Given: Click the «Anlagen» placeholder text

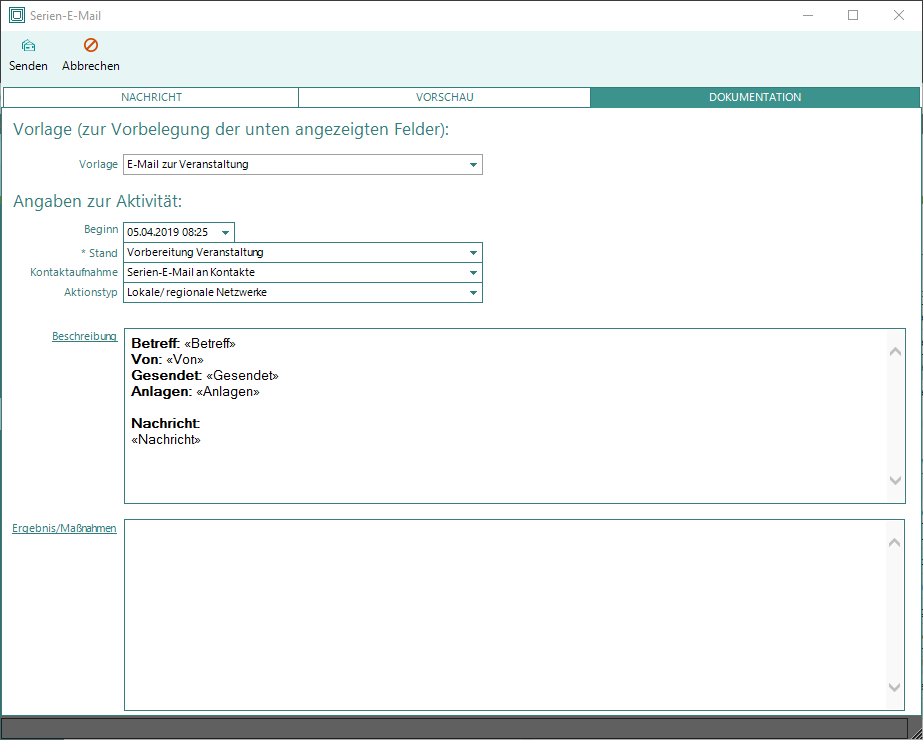Looking at the screenshot, I should 227,391.
